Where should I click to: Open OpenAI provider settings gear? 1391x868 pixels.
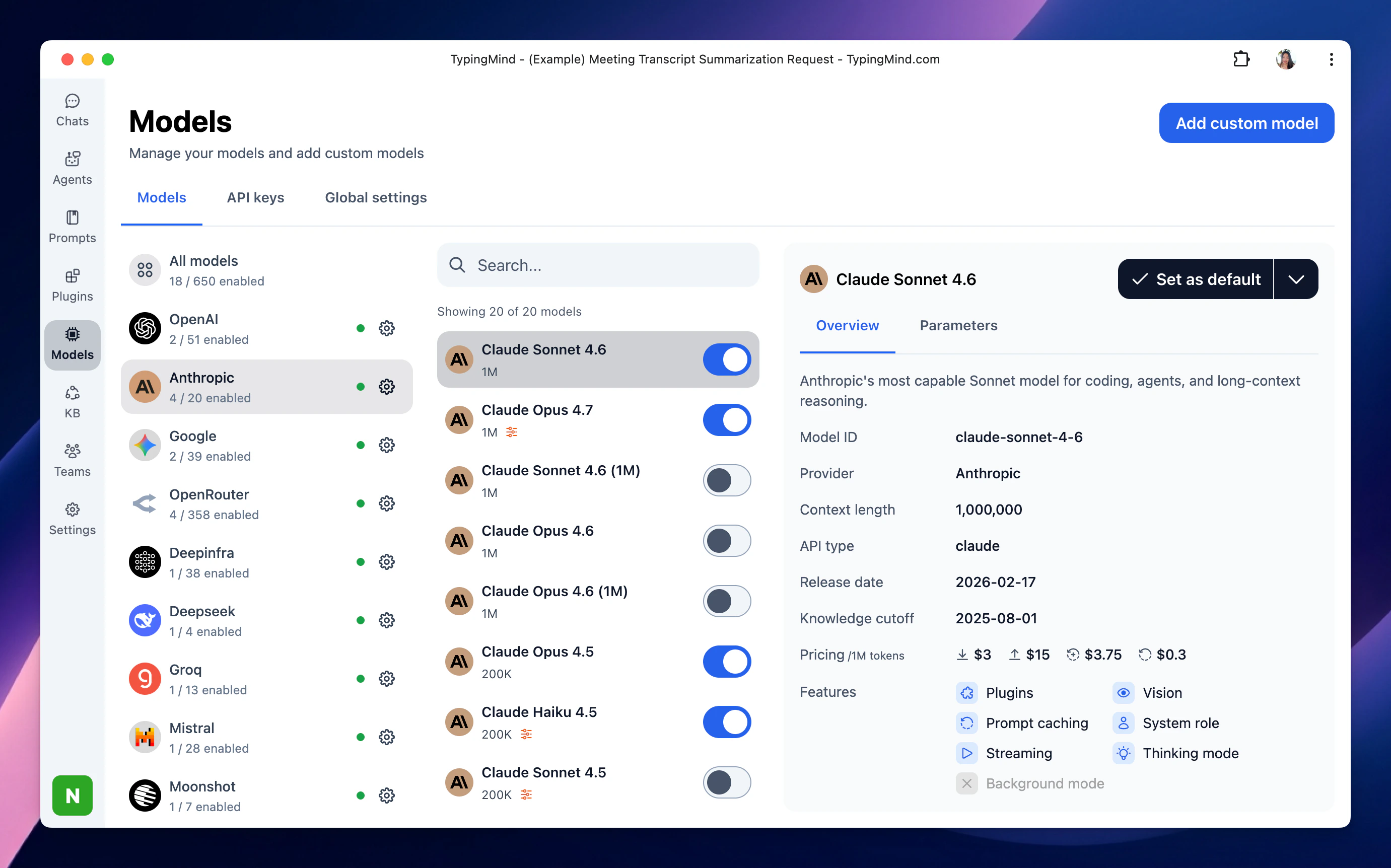387,328
